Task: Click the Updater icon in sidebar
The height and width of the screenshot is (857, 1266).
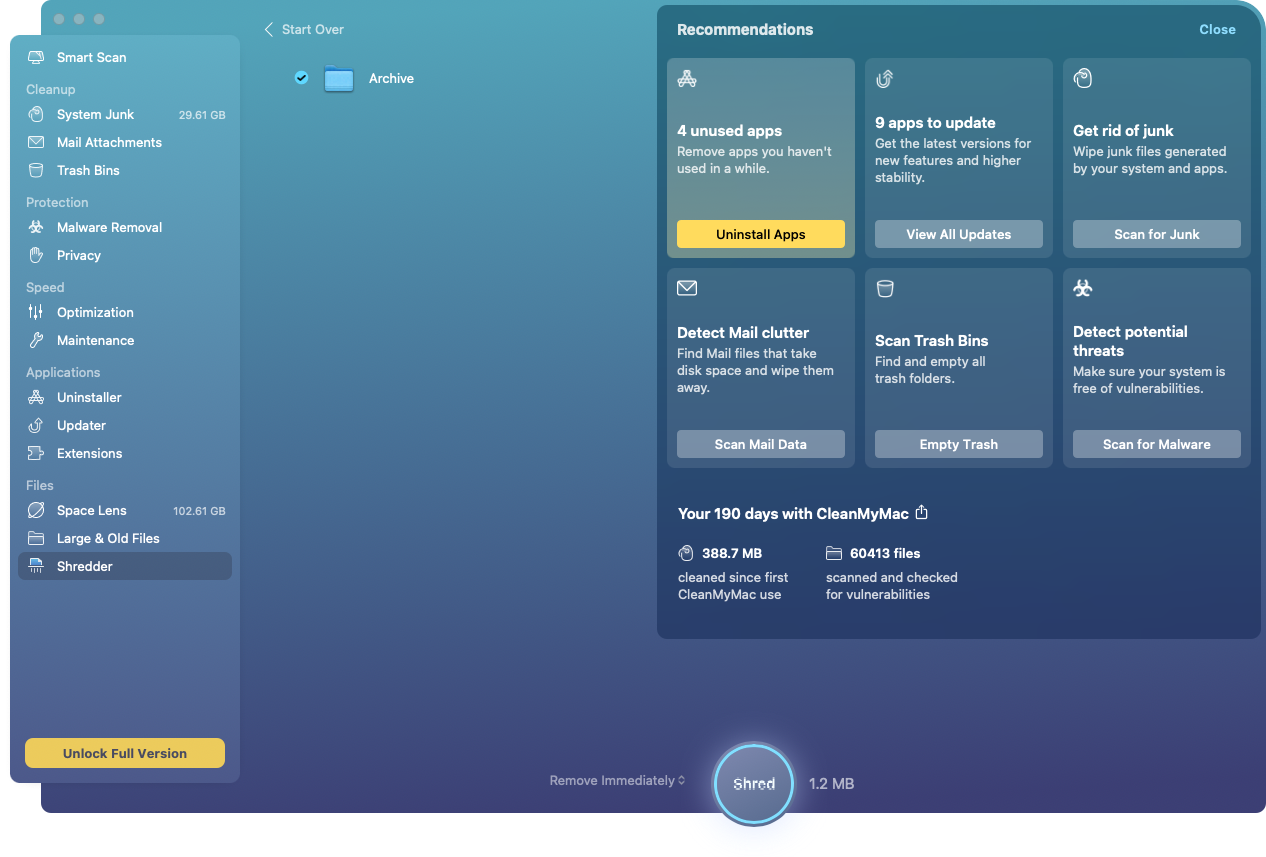Action: tap(36, 426)
